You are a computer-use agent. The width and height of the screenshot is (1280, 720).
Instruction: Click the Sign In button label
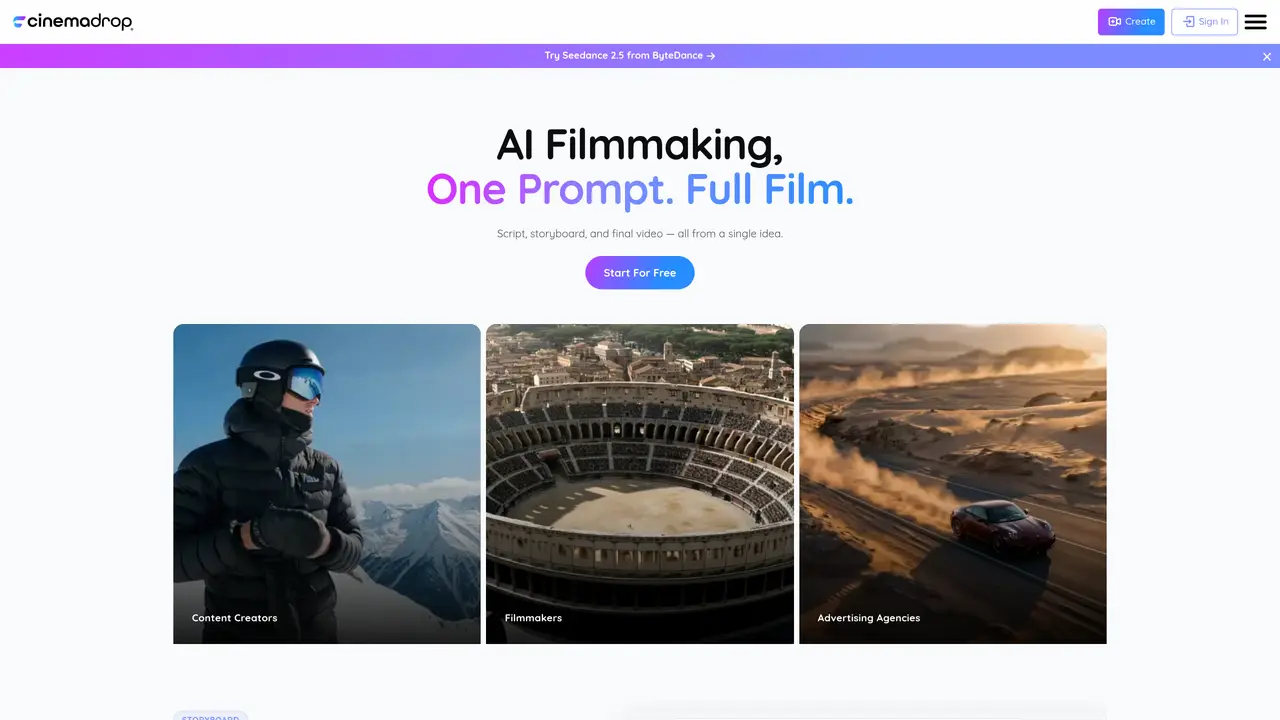click(x=1213, y=22)
